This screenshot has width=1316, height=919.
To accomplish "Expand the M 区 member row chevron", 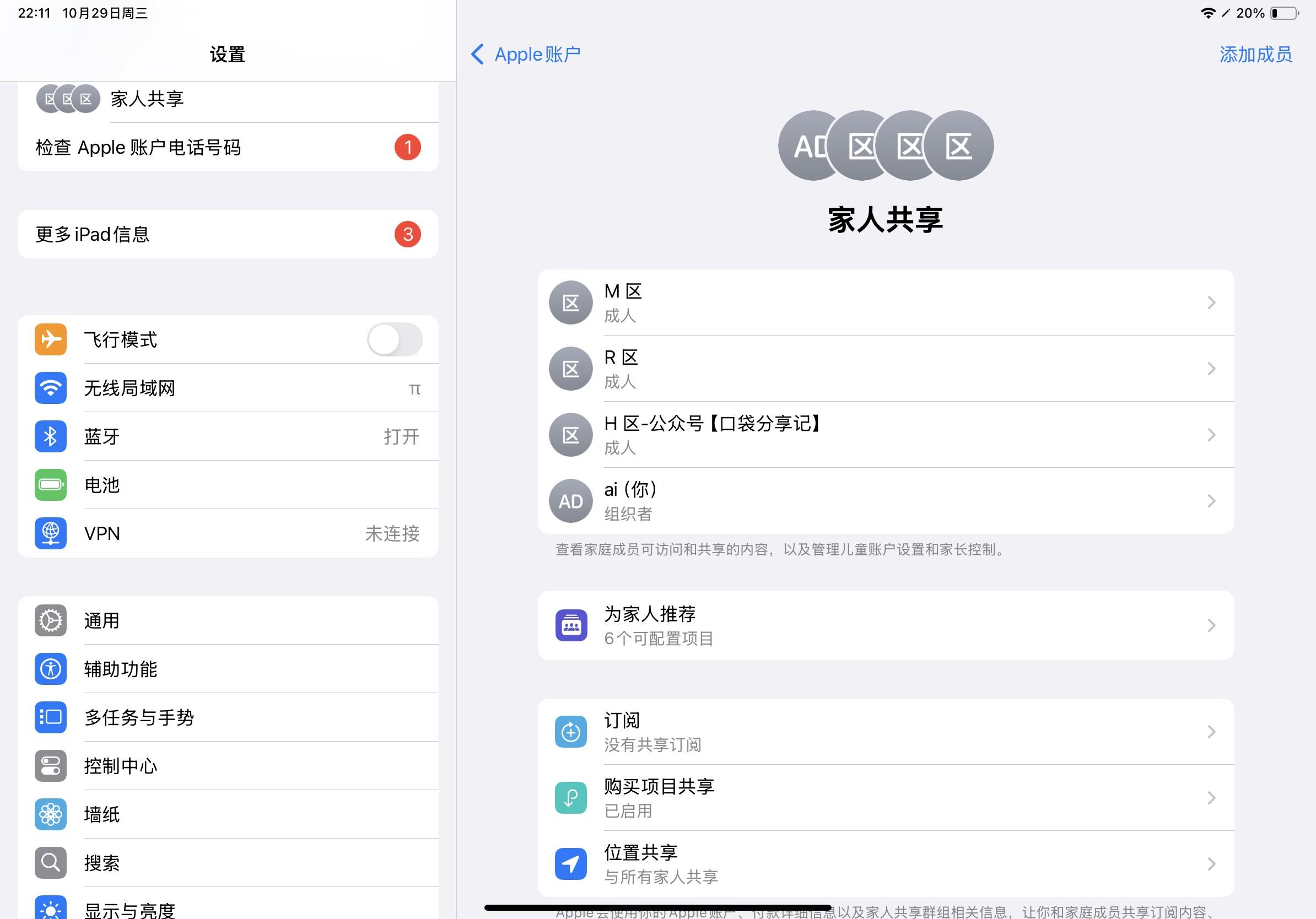I will [x=1211, y=302].
